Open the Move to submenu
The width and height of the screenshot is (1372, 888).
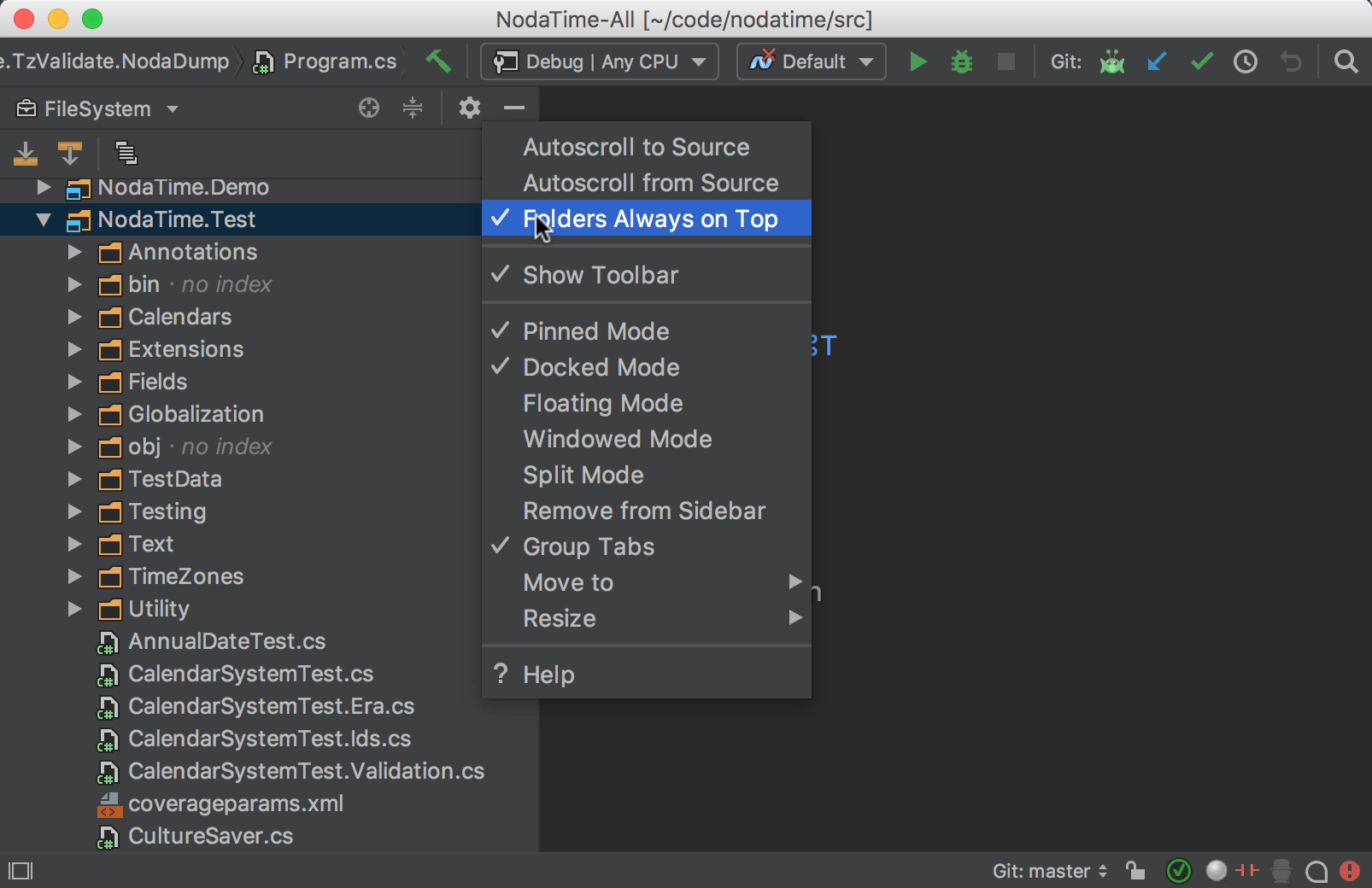coord(647,582)
